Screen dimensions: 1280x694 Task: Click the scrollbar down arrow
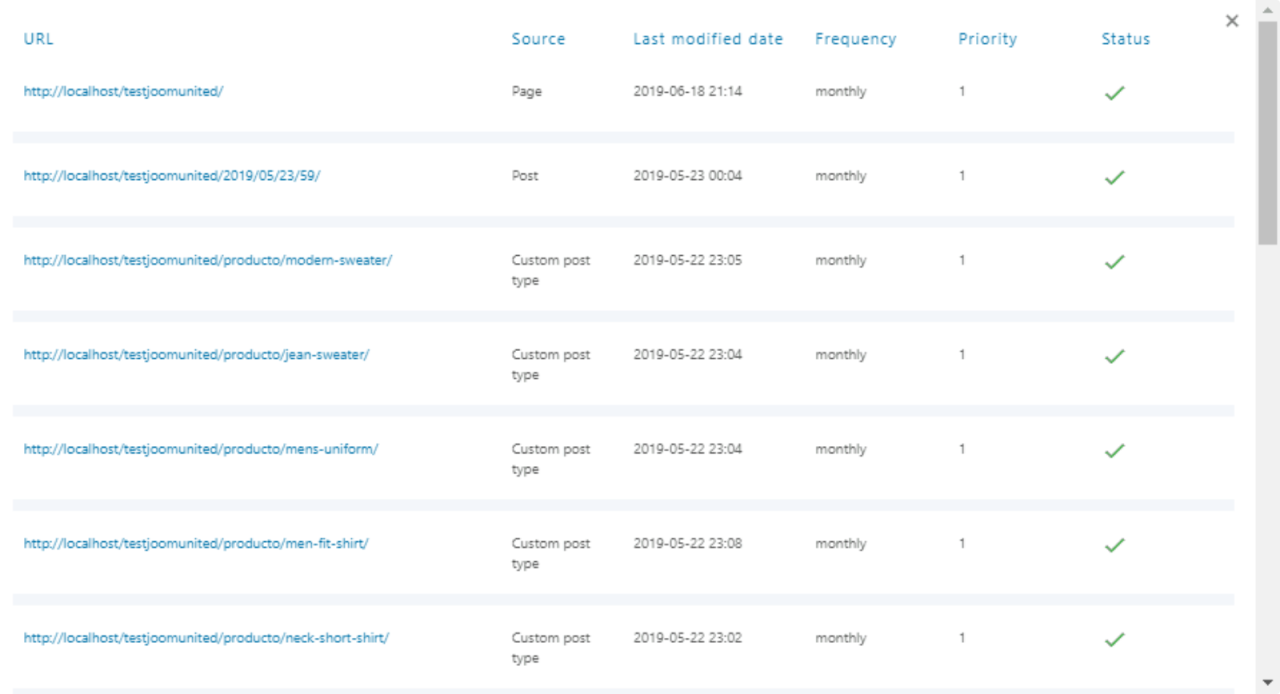click(x=1268, y=683)
